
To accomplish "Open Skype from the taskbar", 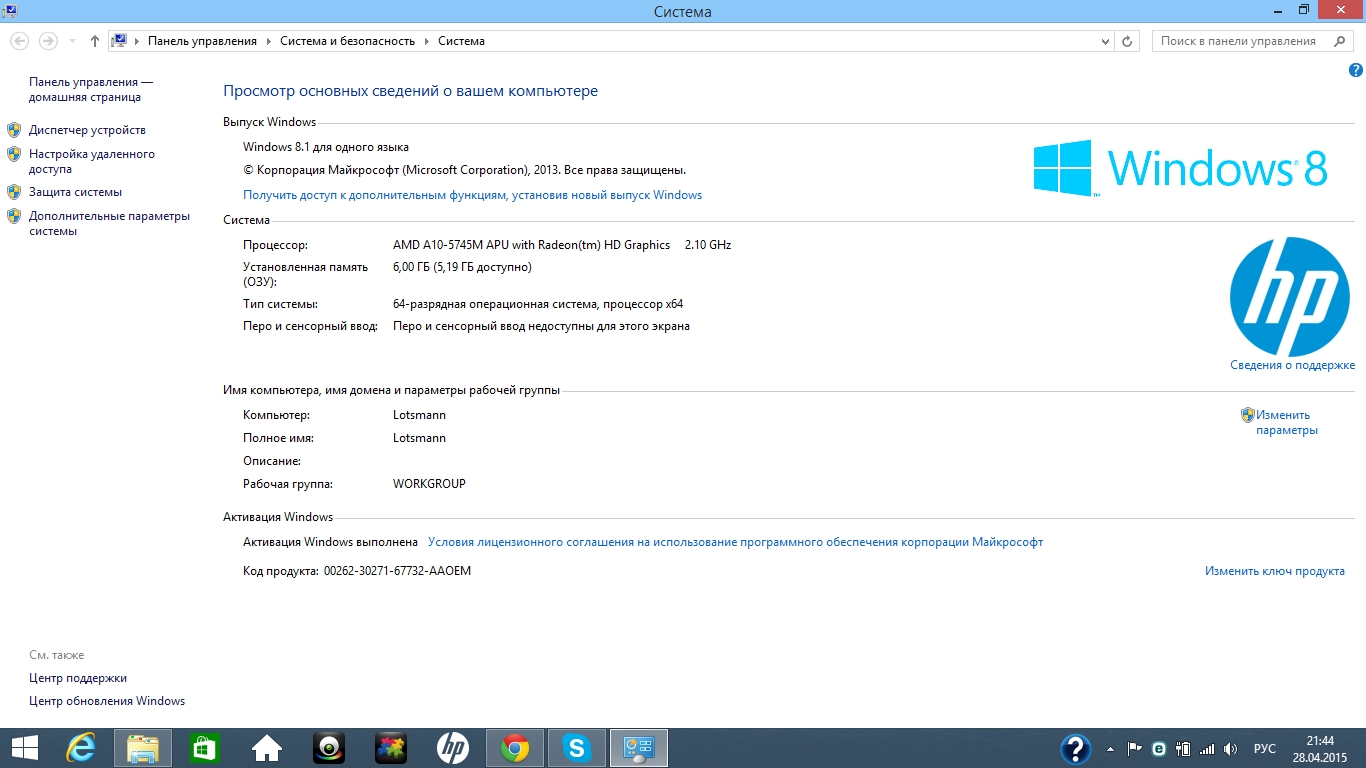I will click(x=577, y=748).
